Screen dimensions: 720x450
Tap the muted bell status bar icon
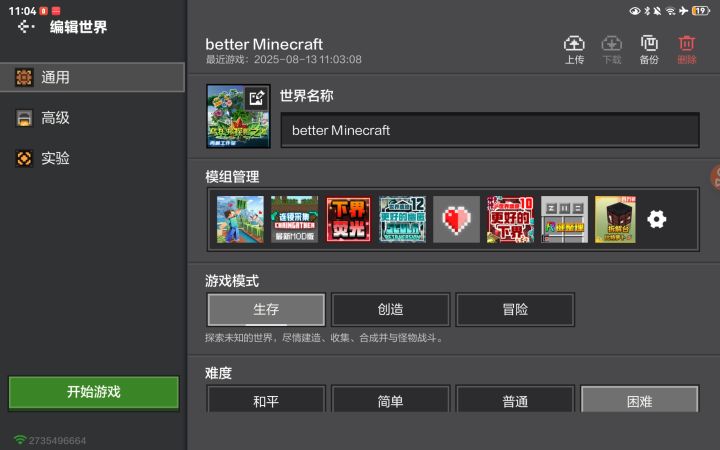pyautogui.click(x=658, y=11)
